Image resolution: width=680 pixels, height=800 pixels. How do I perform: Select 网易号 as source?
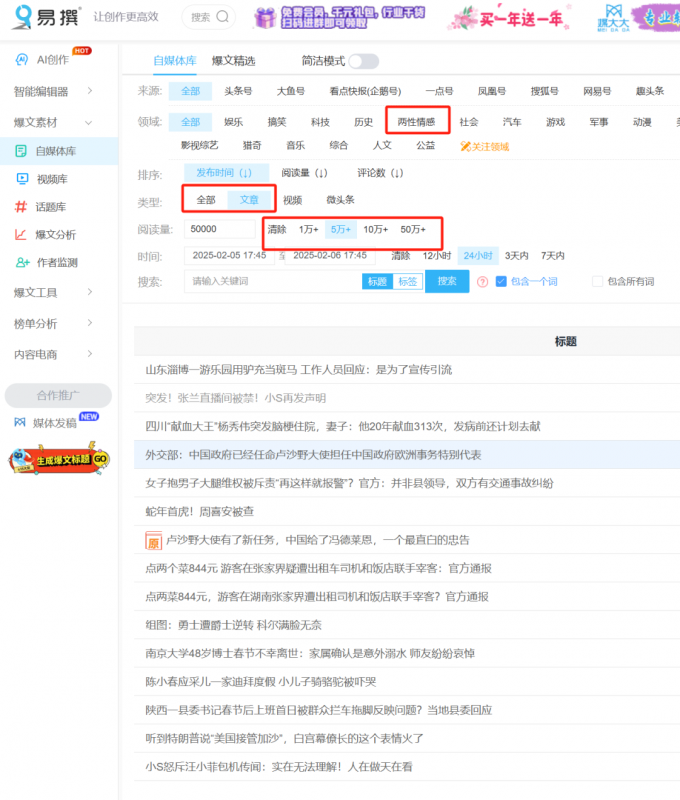[x=597, y=91]
